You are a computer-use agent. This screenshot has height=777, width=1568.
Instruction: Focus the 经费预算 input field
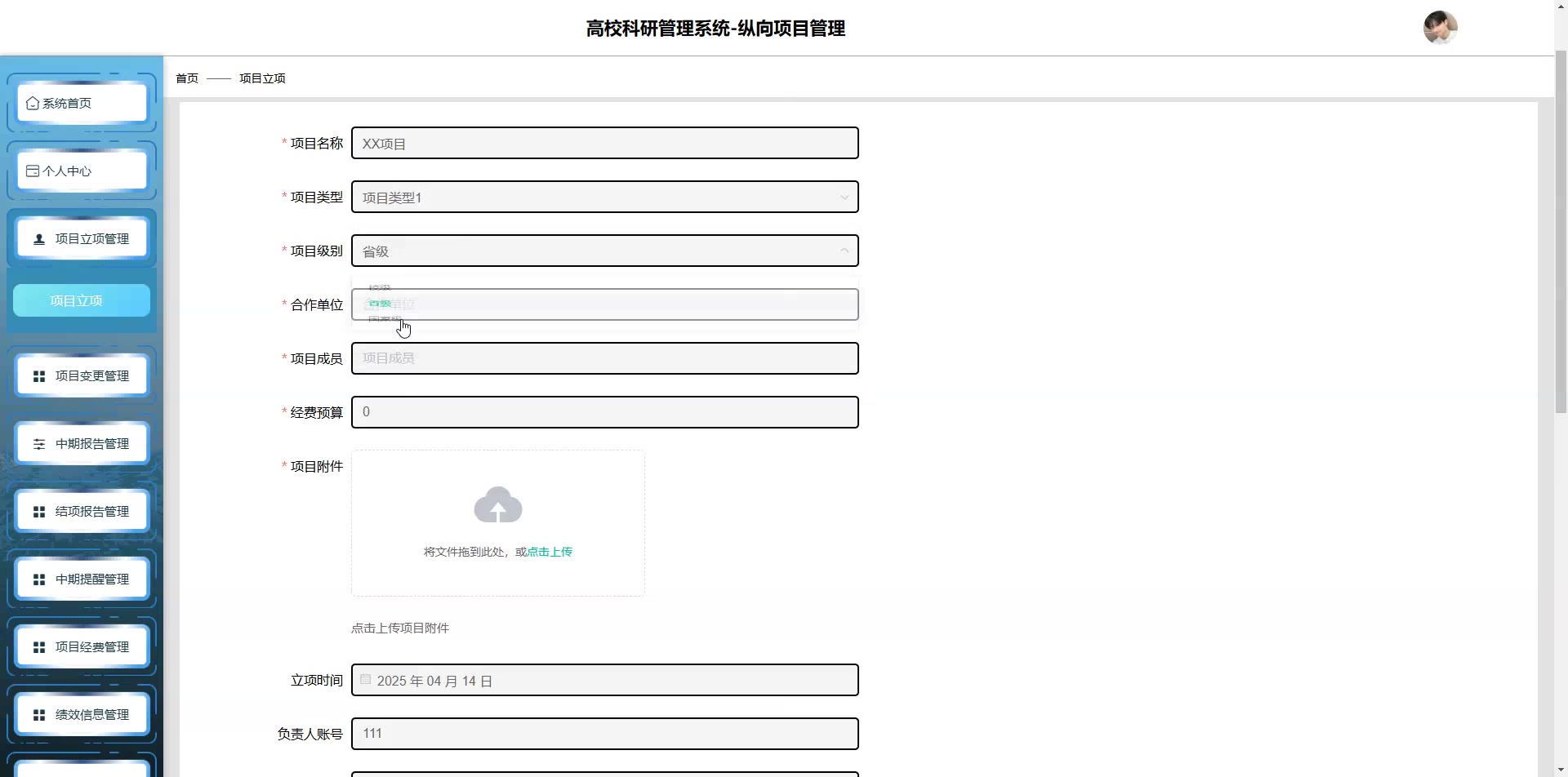point(605,412)
